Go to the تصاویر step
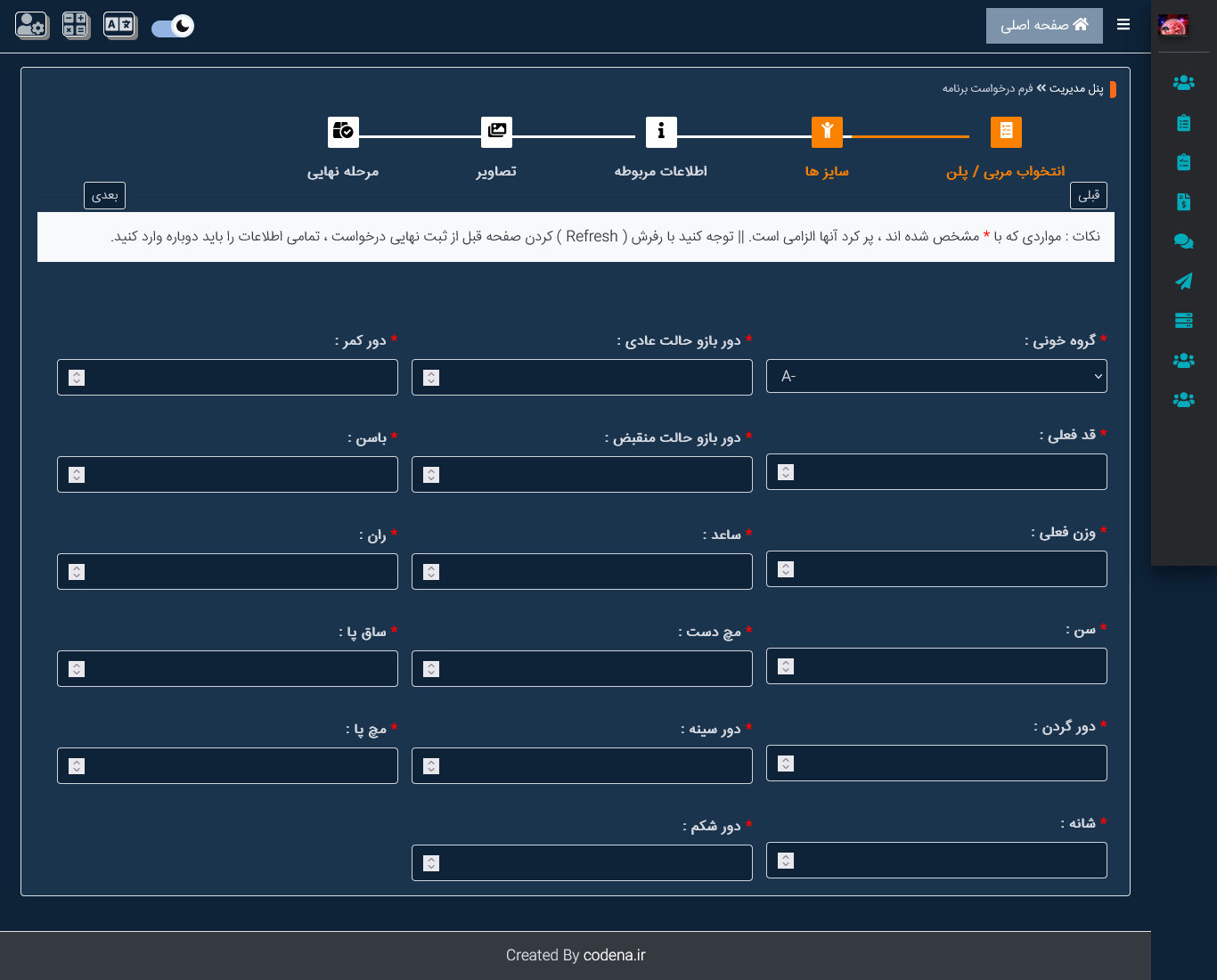 point(496,132)
